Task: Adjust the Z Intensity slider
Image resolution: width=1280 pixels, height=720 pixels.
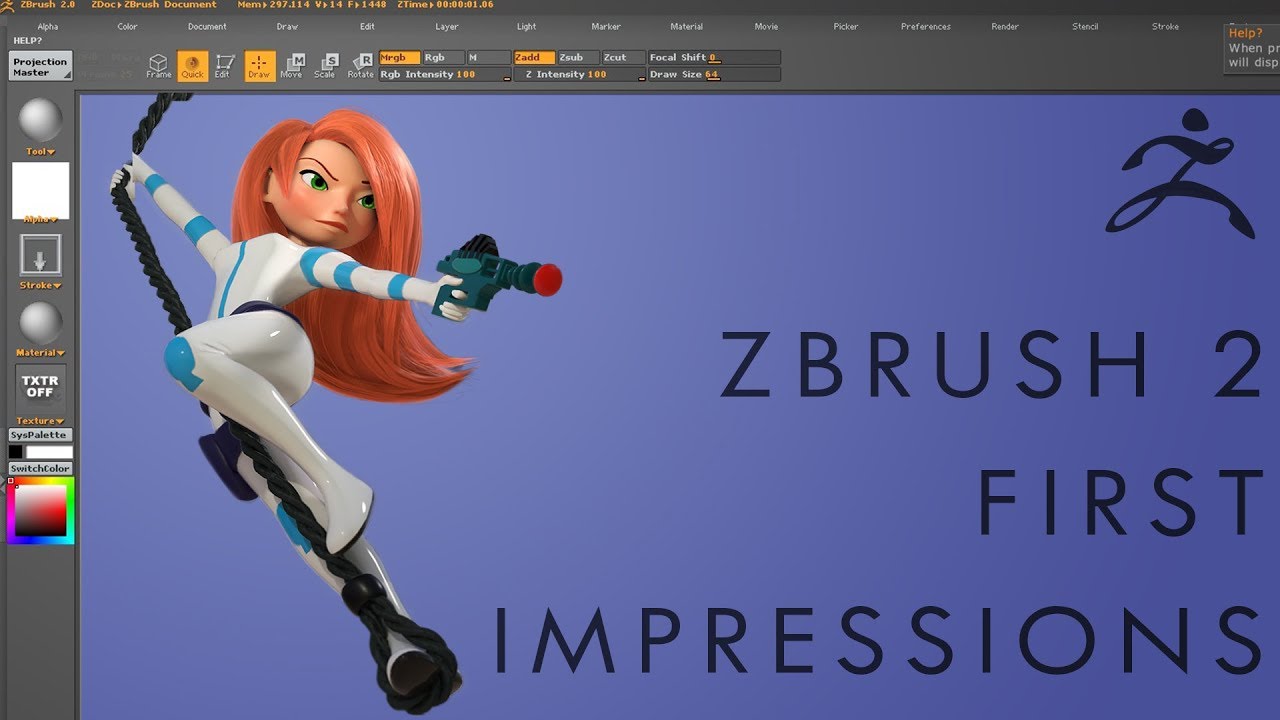Action: (x=580, y=75)
